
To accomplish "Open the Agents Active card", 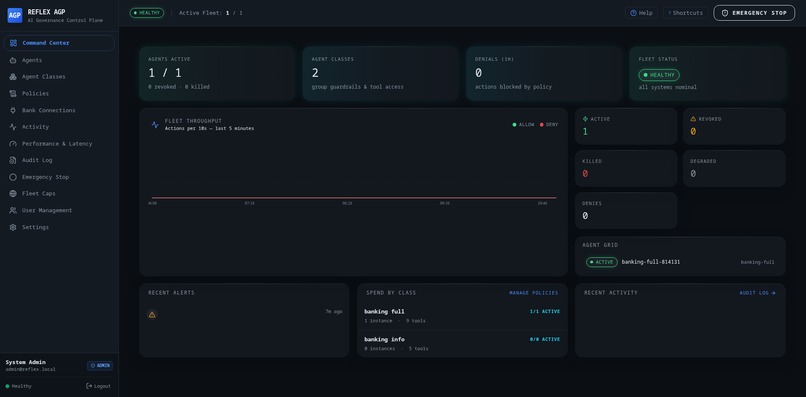I will tap(217, 74).
